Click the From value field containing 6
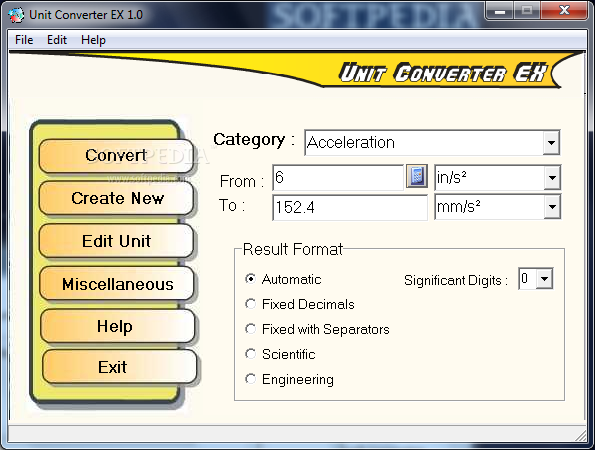The height and width of the screenshot is (450, 595). click(x=338, y=178)
